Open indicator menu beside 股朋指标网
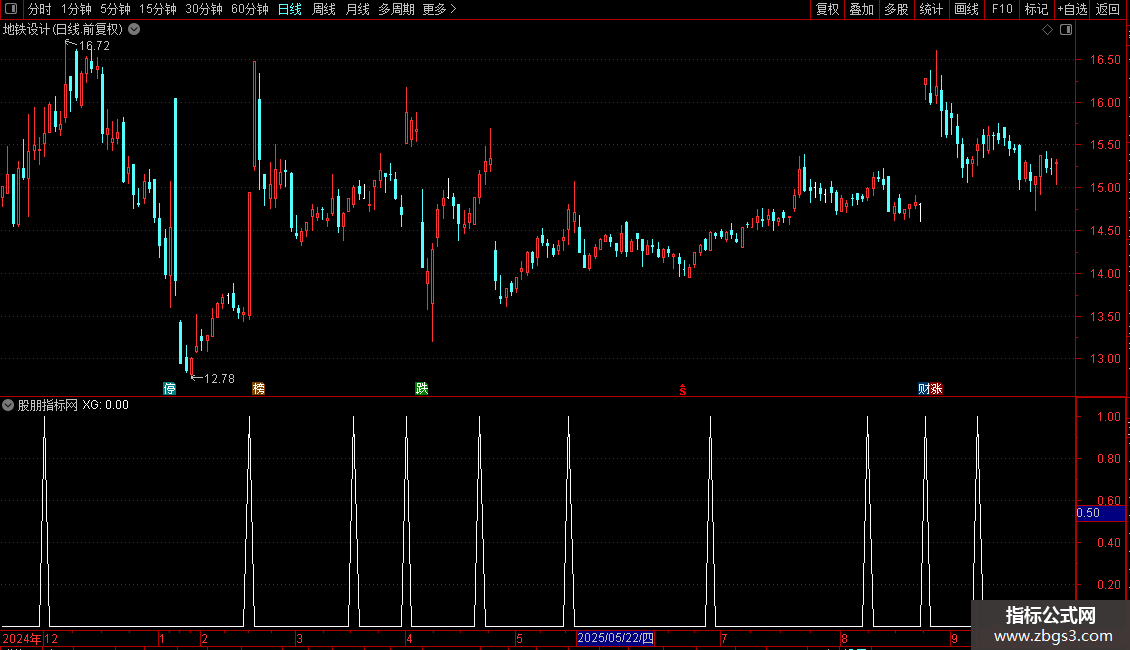Image resolution: width=1130 pixels, height=650 pixels. click(8, 405)
